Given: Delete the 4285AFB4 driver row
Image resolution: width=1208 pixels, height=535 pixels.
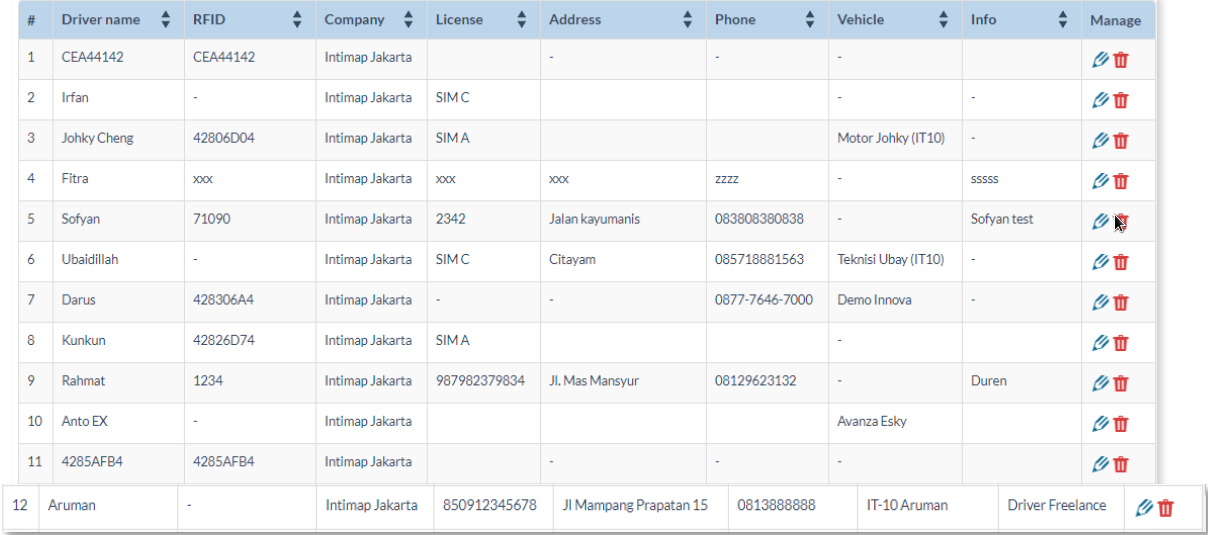Looking at the screenshot, I should pyautogui.click(x=1121, y=464).
